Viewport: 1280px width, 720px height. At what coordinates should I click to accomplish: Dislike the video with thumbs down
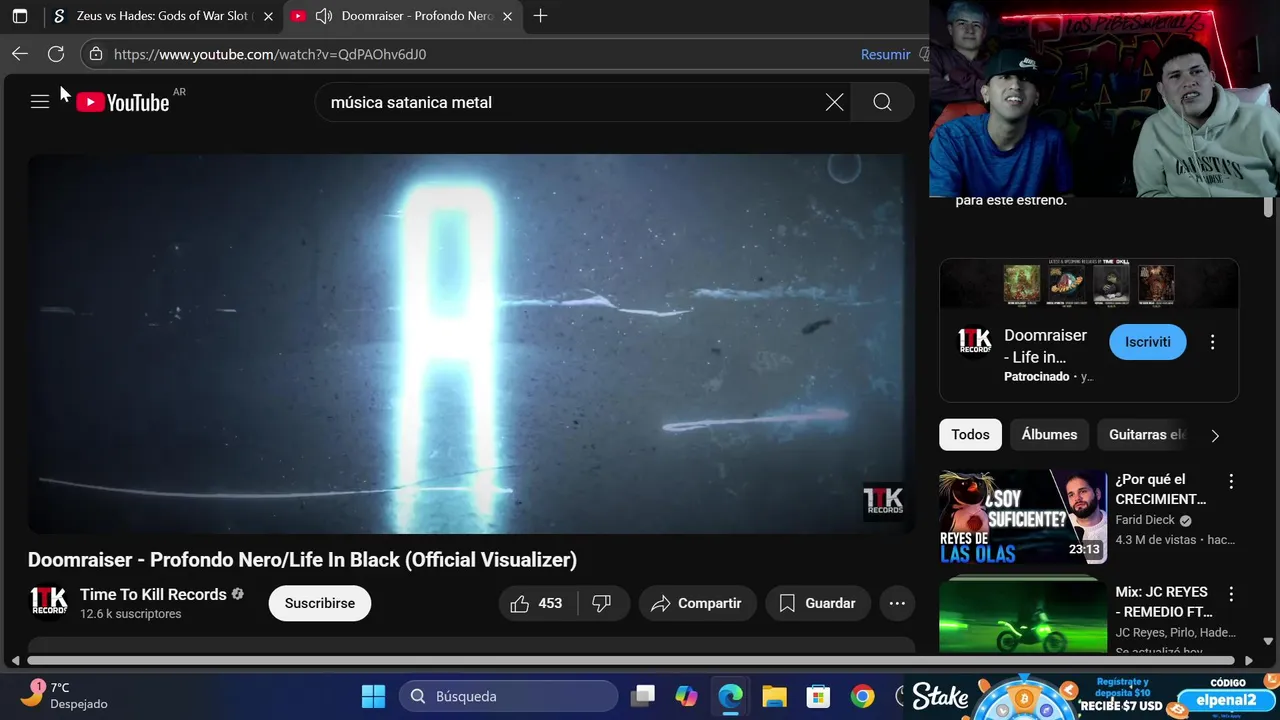(601, 603)
